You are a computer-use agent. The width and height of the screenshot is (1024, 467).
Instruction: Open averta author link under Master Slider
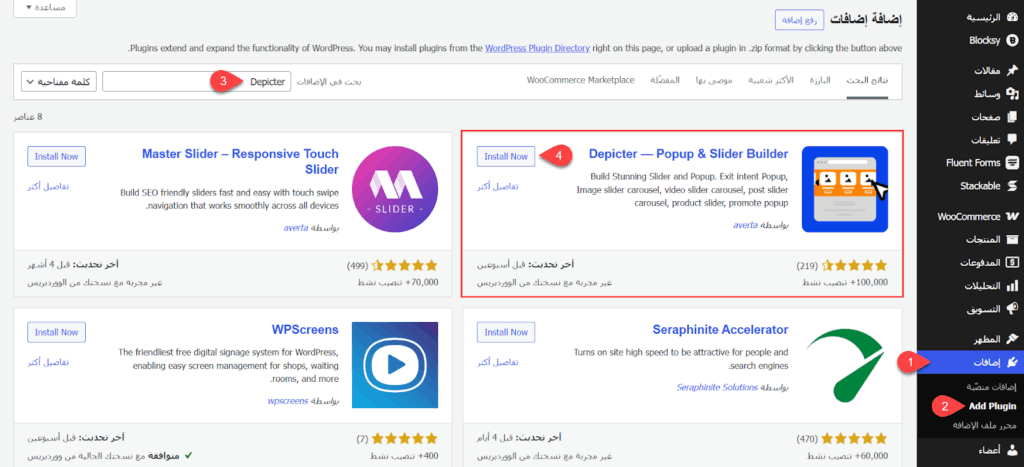pos(296,228)
